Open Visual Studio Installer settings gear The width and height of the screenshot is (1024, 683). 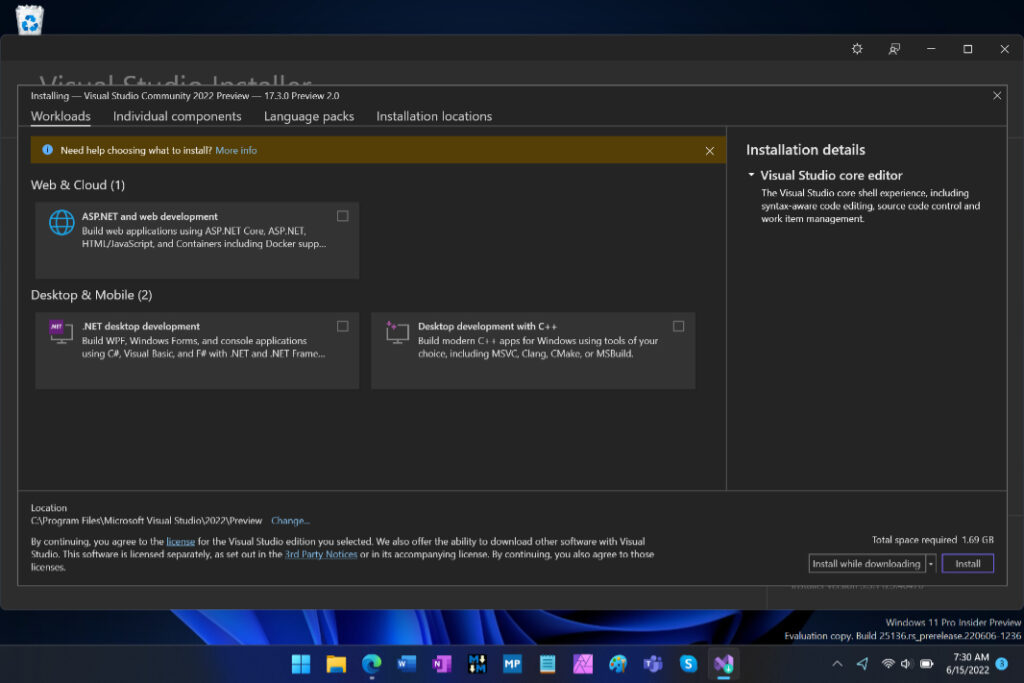857,49
